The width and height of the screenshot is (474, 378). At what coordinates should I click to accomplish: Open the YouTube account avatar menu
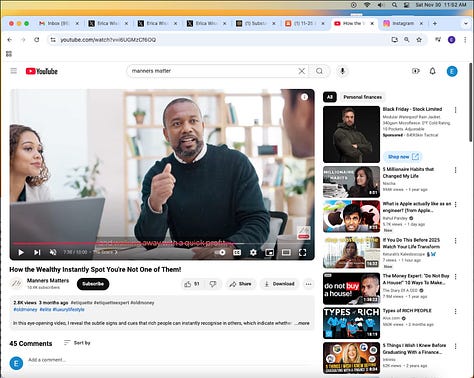click(452, 71)
